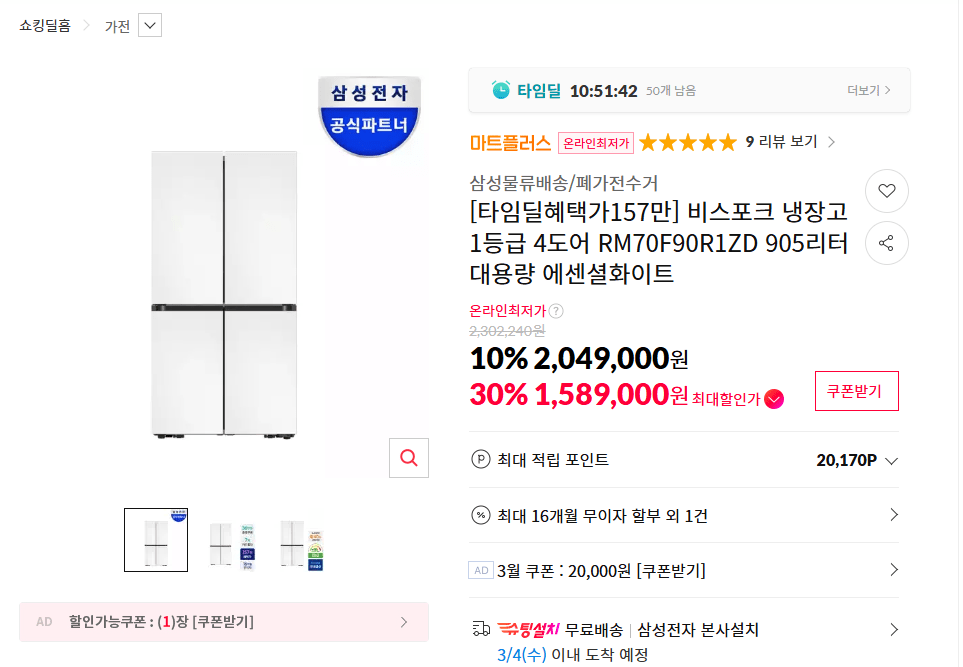Toggle the wishlist heart icon
963x667 pixels.
886,191
